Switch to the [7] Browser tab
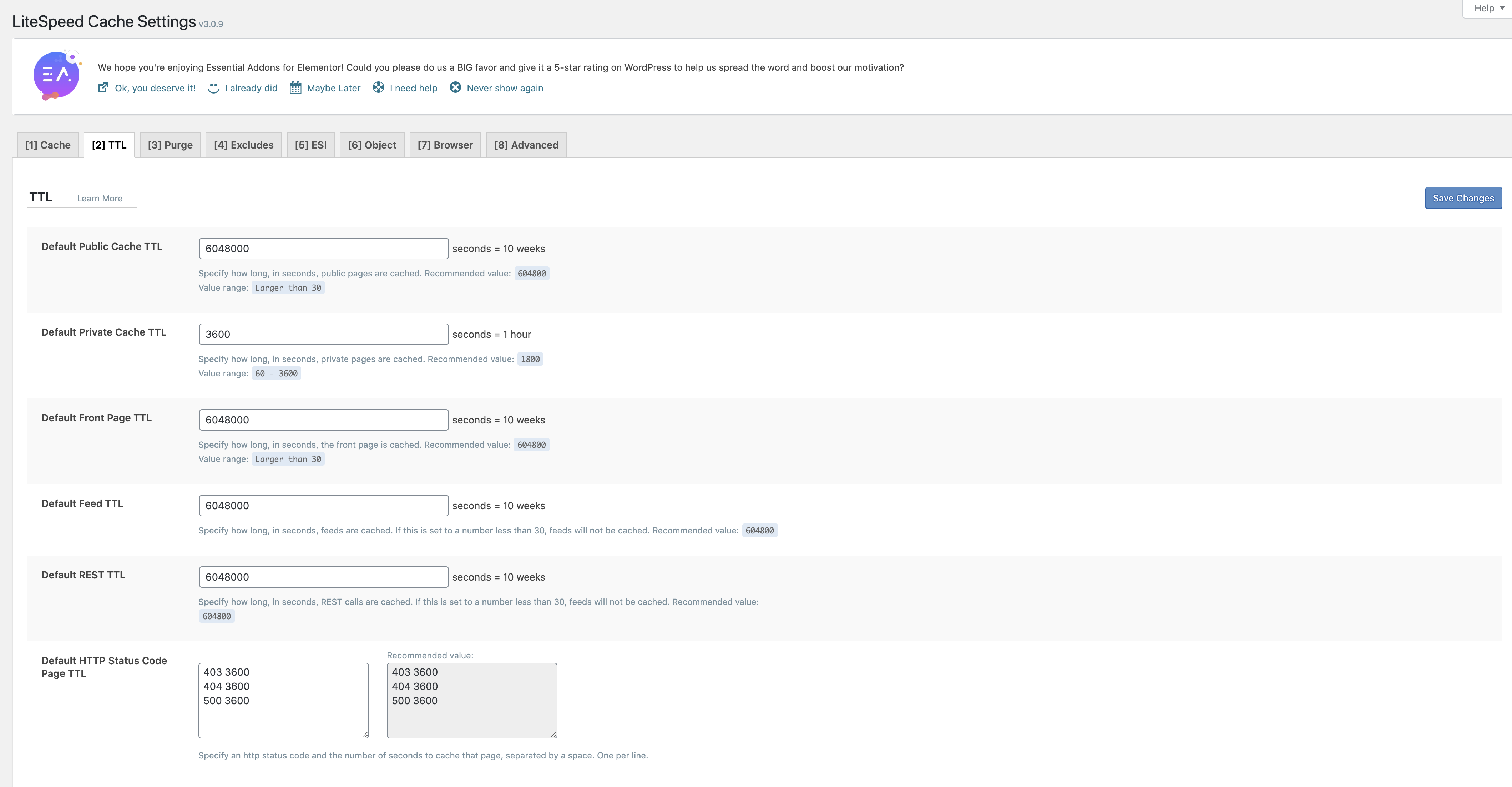The height and width of the screenshot is (787, 1512). [445, 145]
